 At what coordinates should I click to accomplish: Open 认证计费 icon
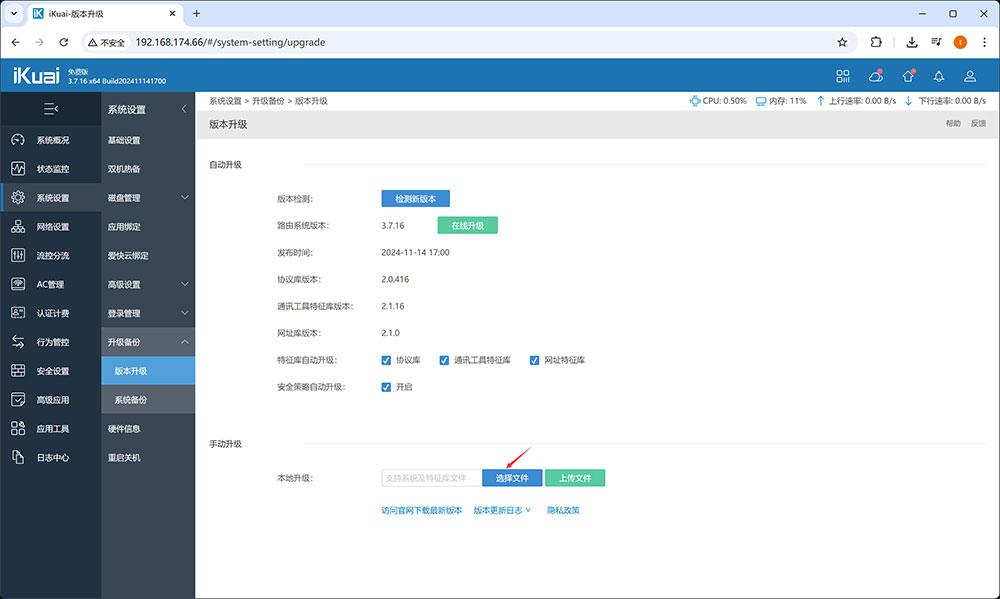pyautogui.click(x=18, y=313)
